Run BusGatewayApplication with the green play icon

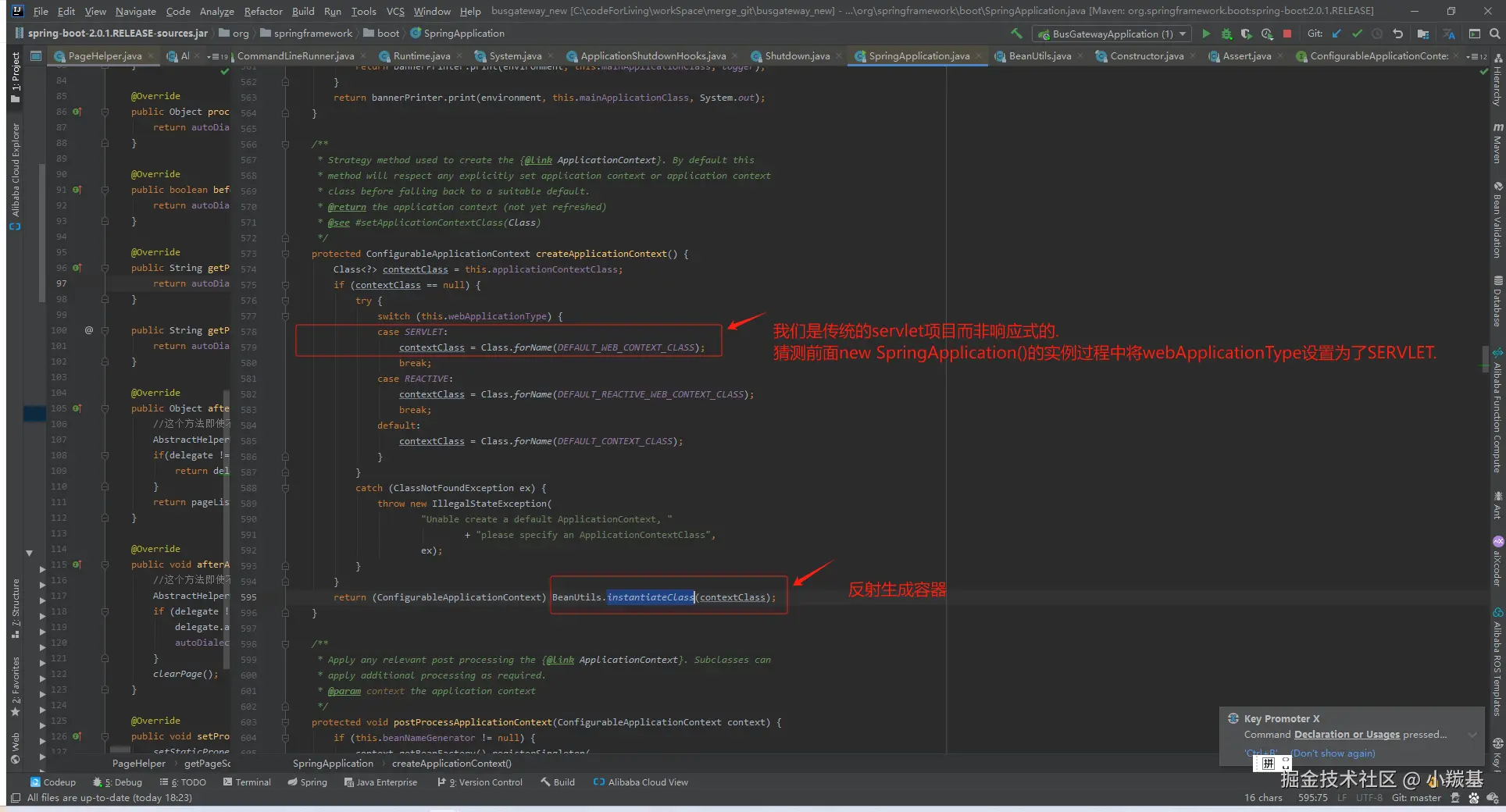[x=1206, y=34]
